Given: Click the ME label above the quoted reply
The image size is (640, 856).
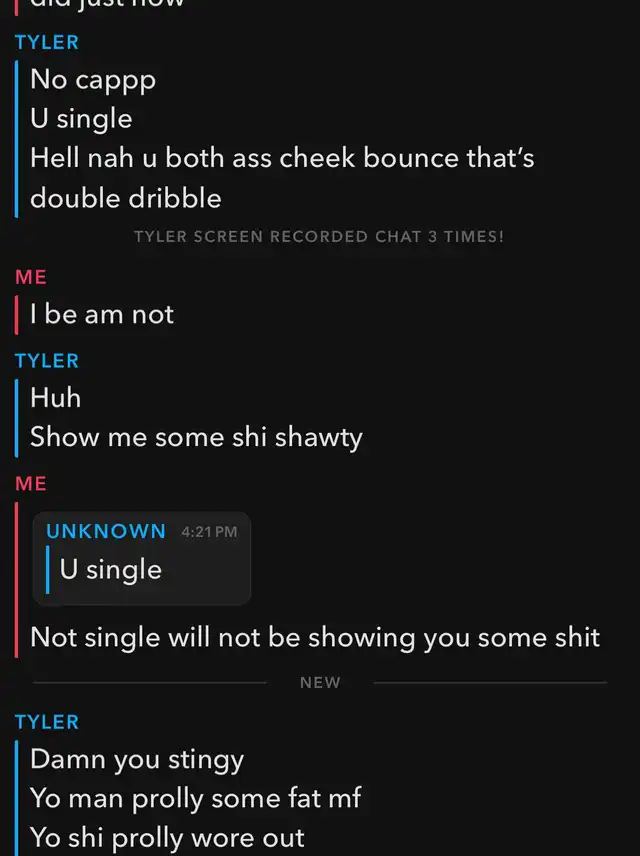Looking at the screenshot, I should pos(31,484).
